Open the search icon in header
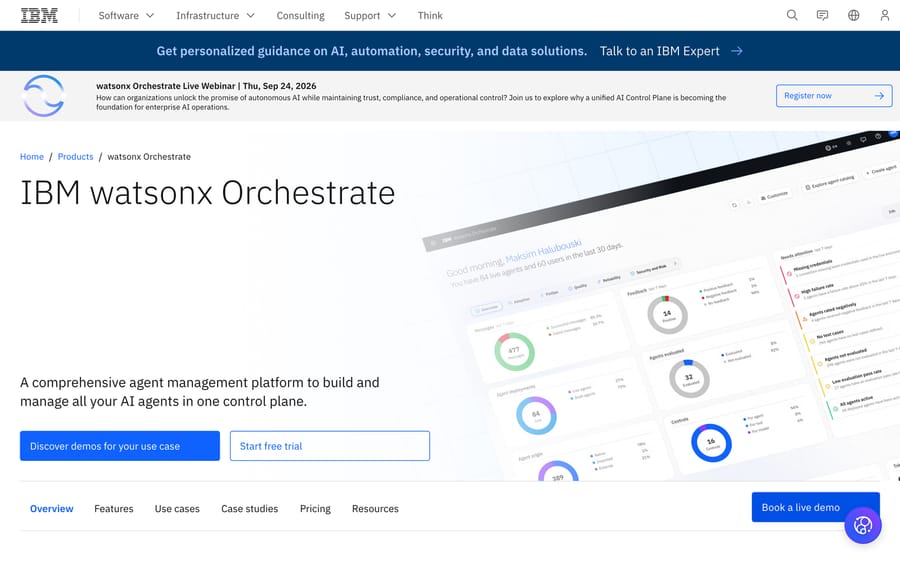This screenshot has height=563, width=900. (792, 15)
